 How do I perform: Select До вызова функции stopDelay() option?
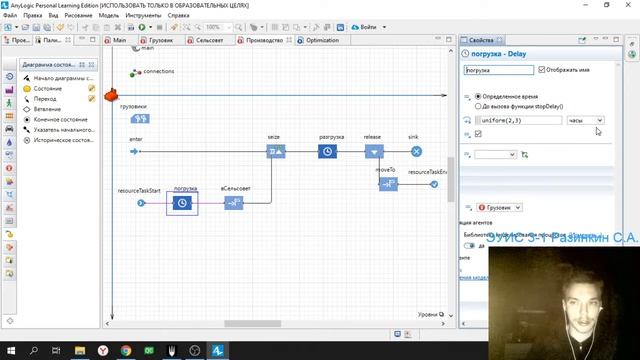[478, 107]
